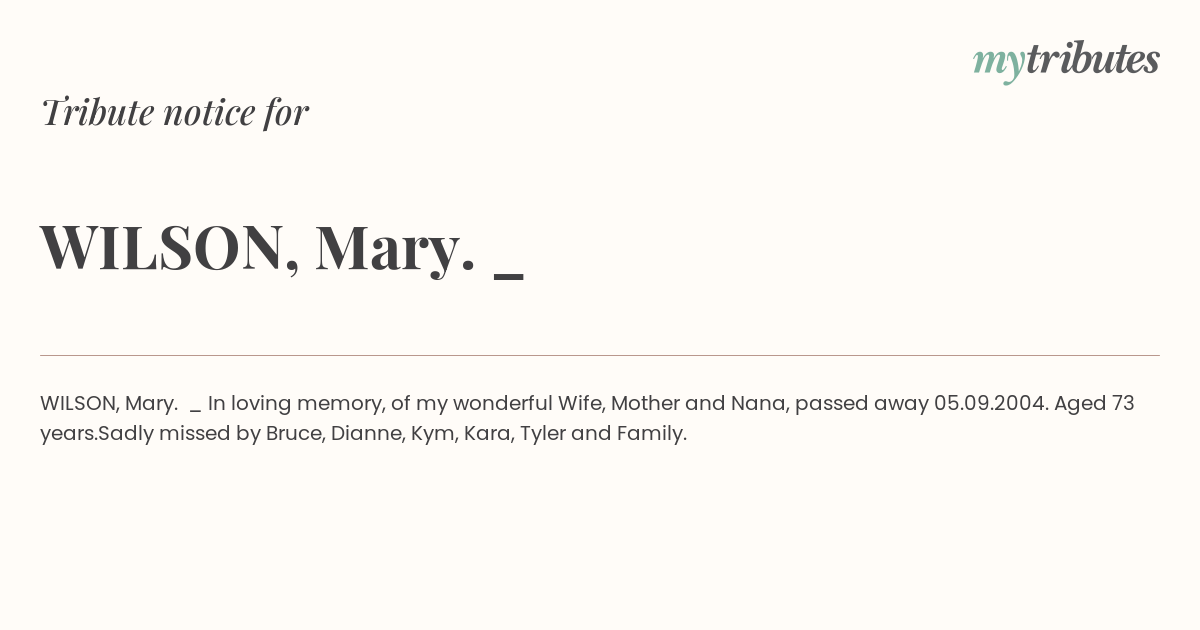Viewport: 1200px width, 630px height.
Task: Click "Sadly missed by" in second line
Action: click(x=179, y=434)
